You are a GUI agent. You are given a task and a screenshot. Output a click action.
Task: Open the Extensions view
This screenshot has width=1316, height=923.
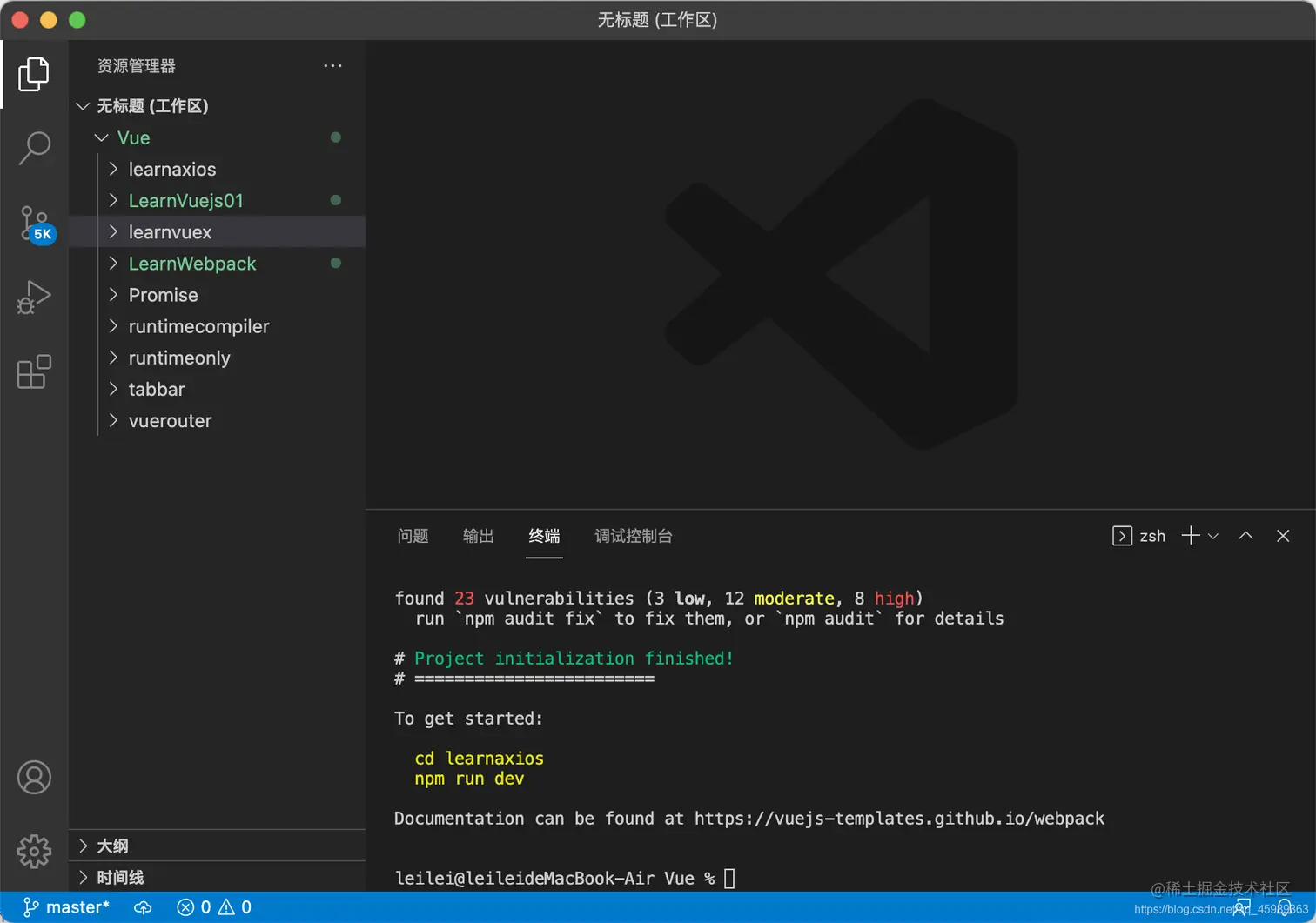[34, 371]
